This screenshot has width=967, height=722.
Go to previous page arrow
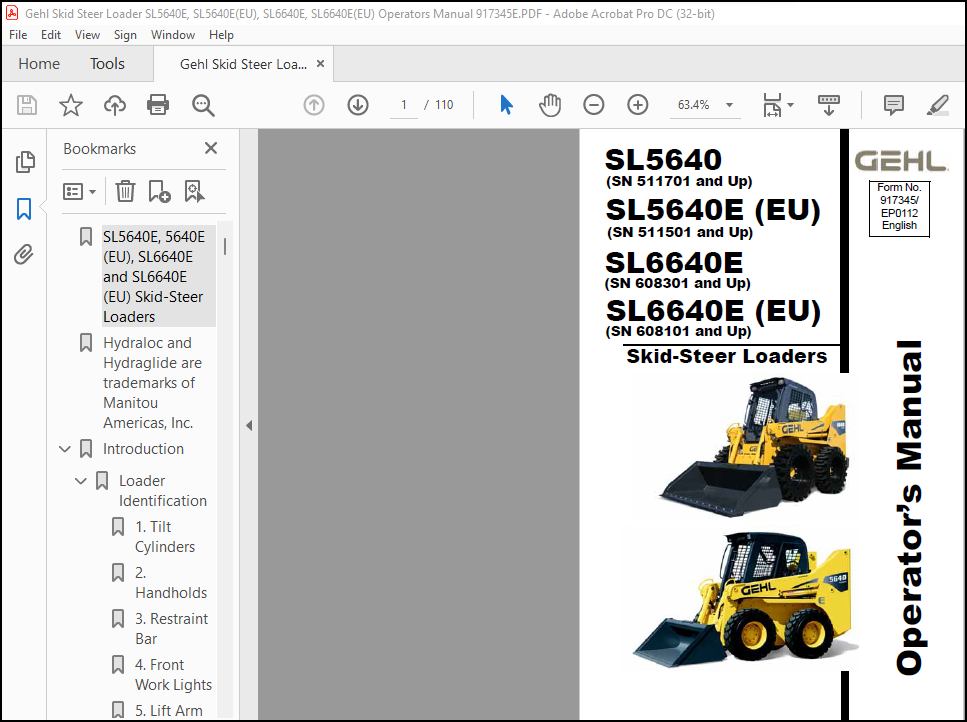(314, 105)
